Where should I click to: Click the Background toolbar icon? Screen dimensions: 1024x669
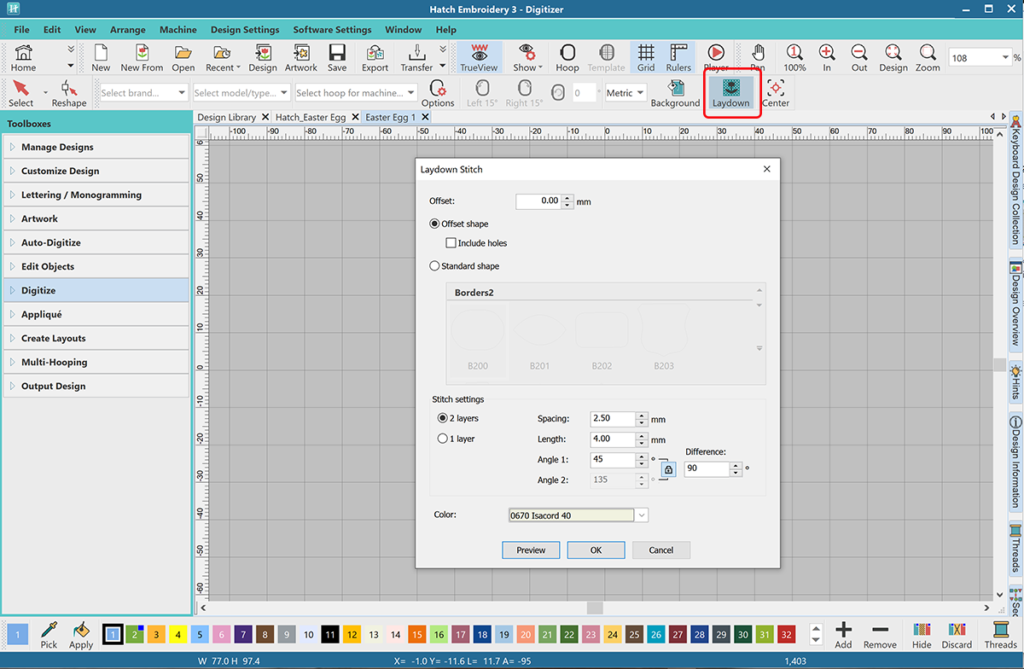click(x=675, y=92)
